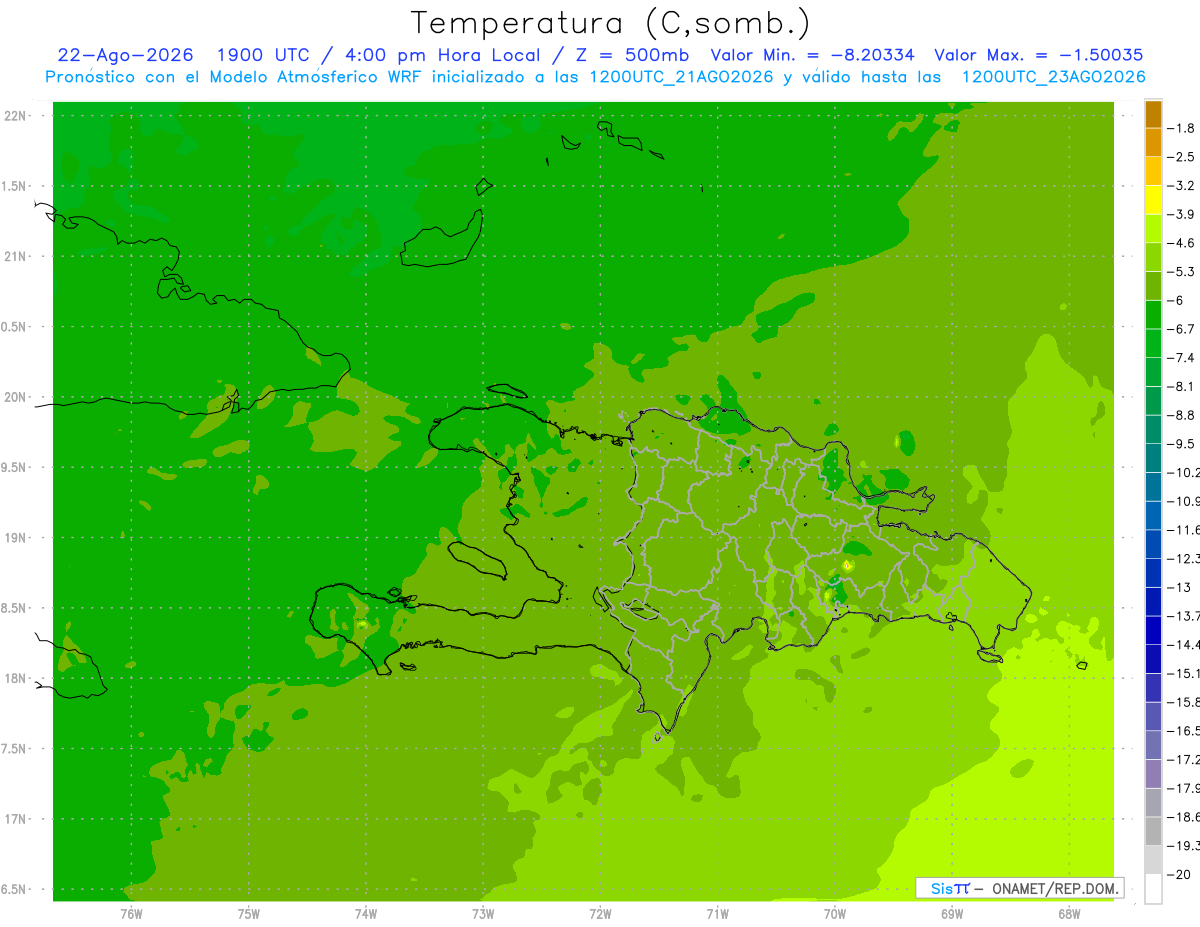This screenshot has width=1200, height=927.
Task: Click the "76W" longitude label
Action: (x=131, y=913)
